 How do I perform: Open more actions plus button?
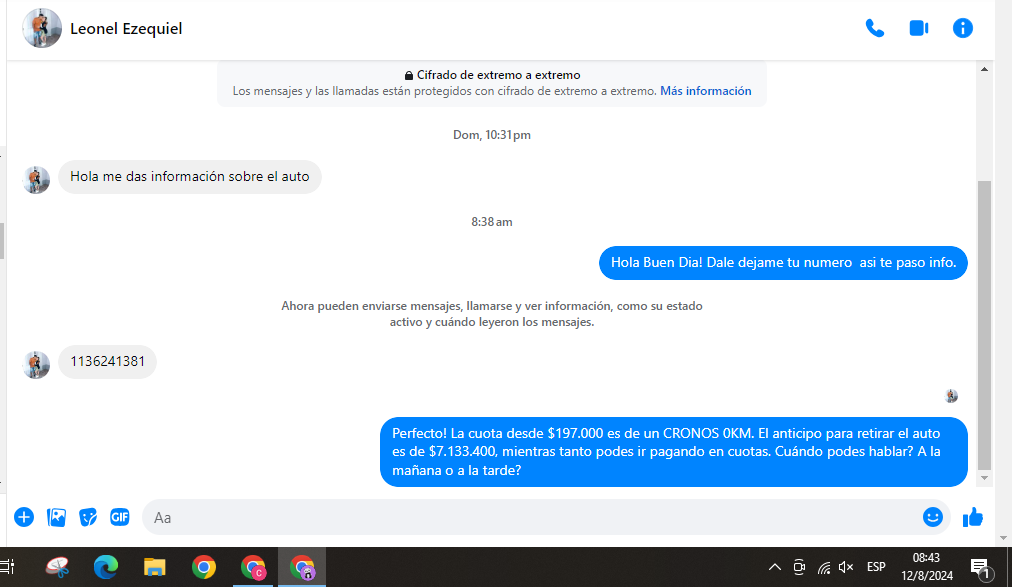[24, 517]
